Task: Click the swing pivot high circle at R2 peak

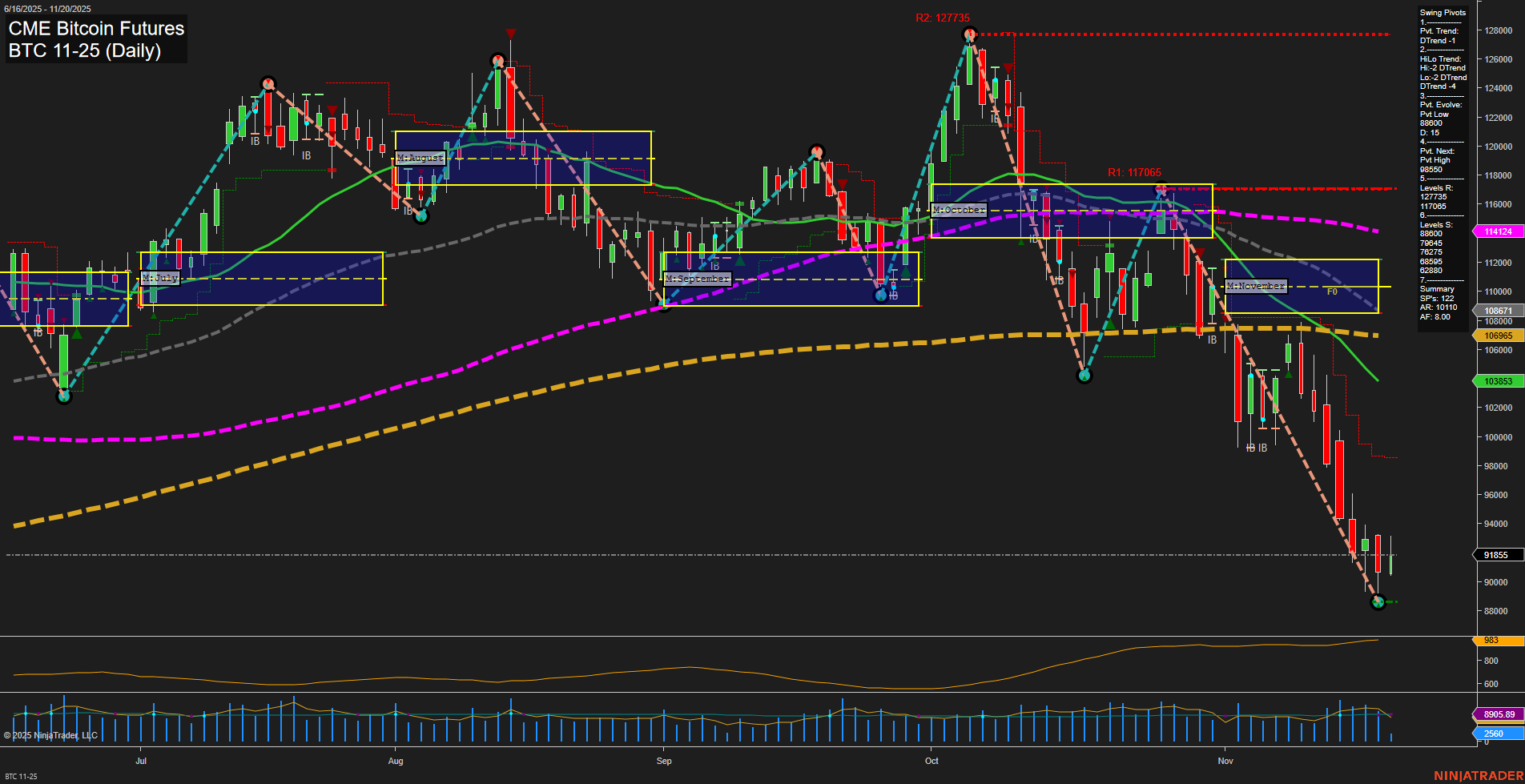Action: tap(970, 34)
